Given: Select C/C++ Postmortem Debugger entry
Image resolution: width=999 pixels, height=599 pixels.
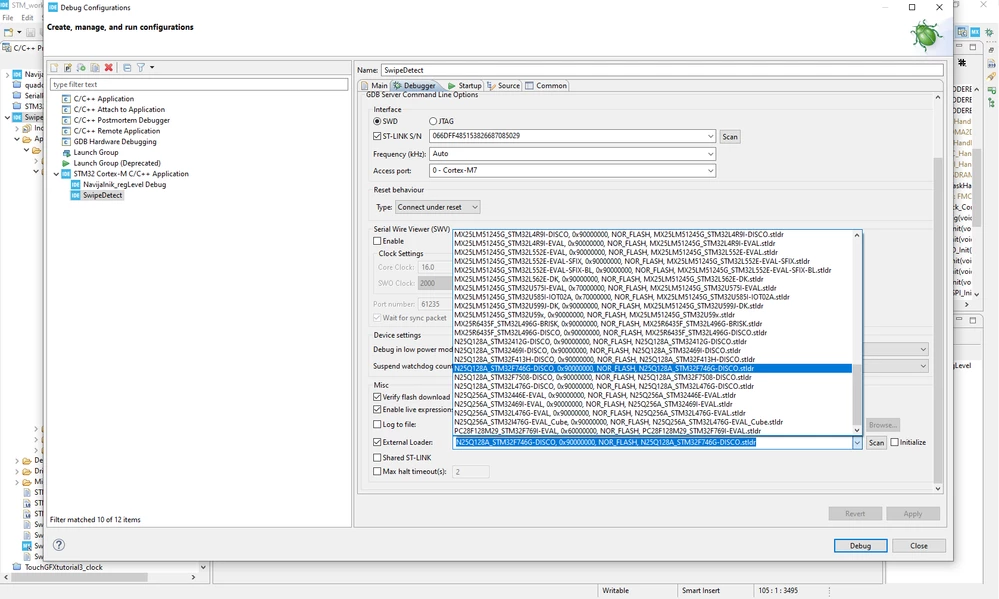Looking at the screenshot, I should click(121, 120).
